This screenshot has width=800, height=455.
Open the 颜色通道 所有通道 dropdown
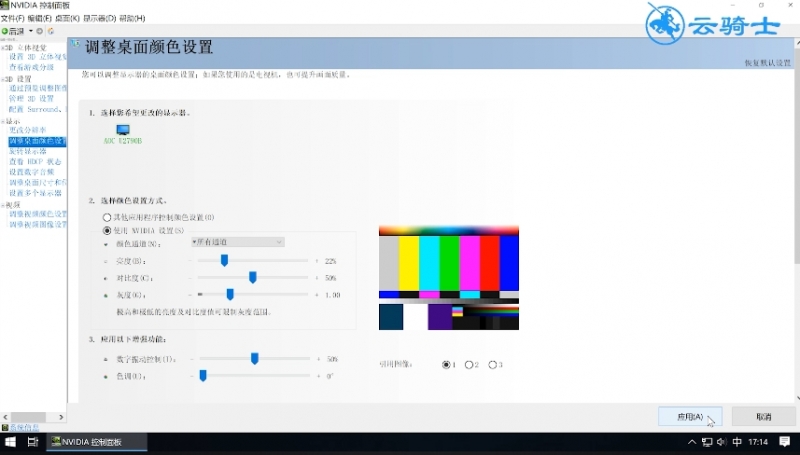tap(238, 242)
